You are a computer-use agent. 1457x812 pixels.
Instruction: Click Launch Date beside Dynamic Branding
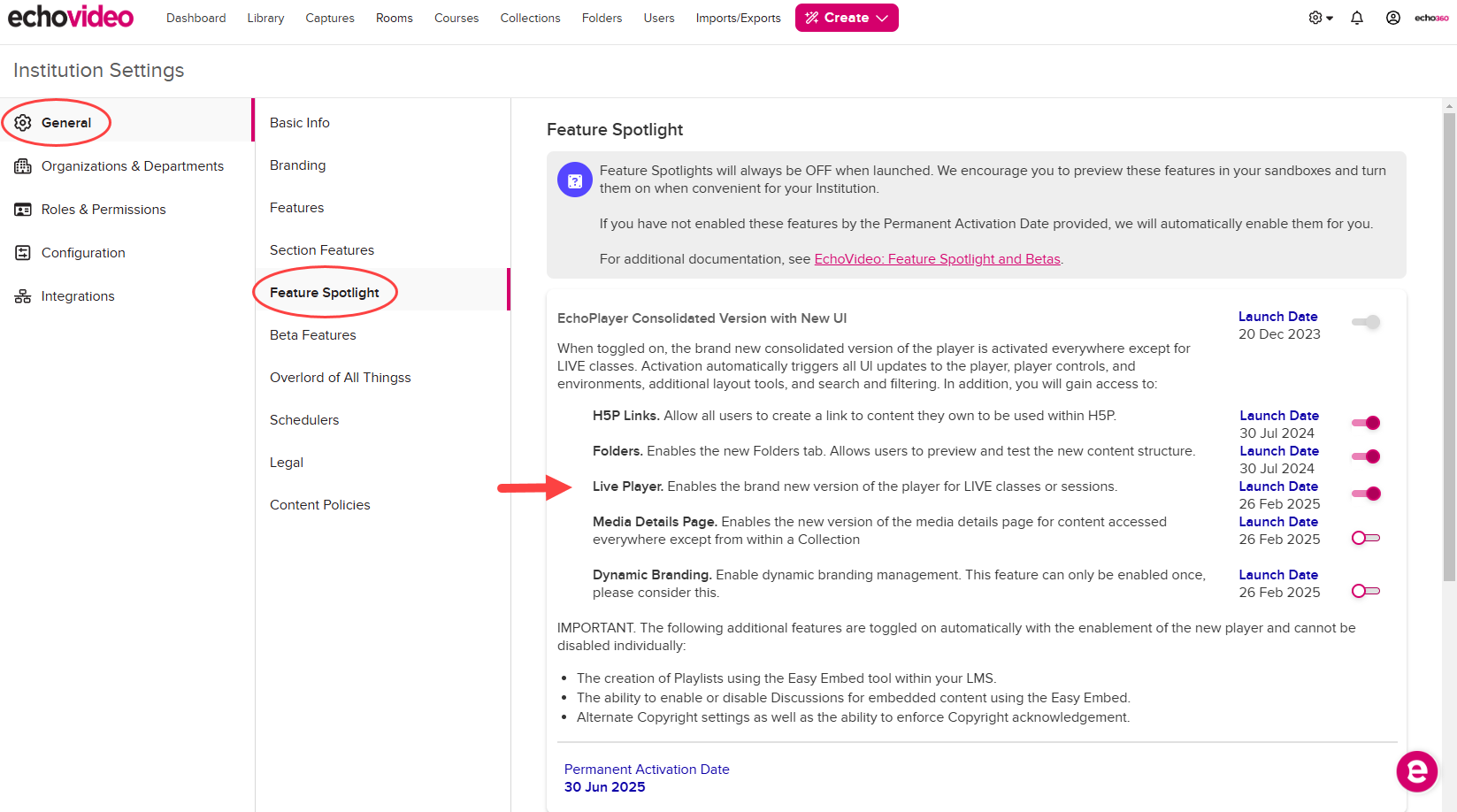coord(1278,575)
